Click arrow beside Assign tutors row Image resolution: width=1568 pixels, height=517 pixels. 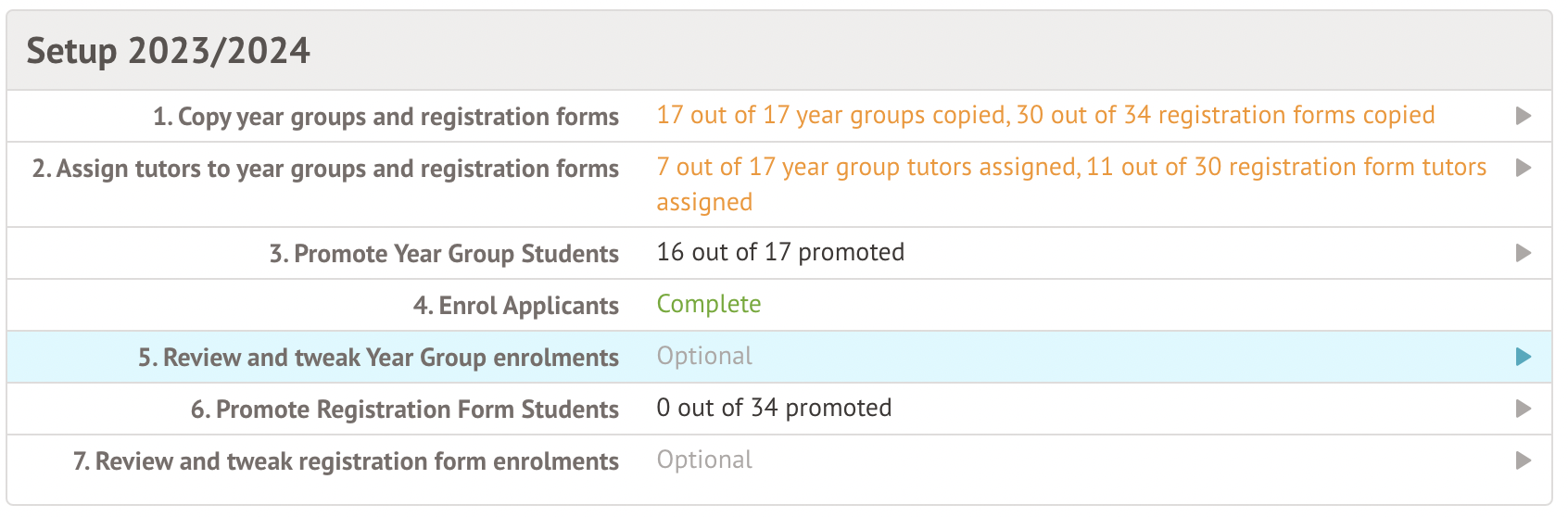[x=1523, y=168]
